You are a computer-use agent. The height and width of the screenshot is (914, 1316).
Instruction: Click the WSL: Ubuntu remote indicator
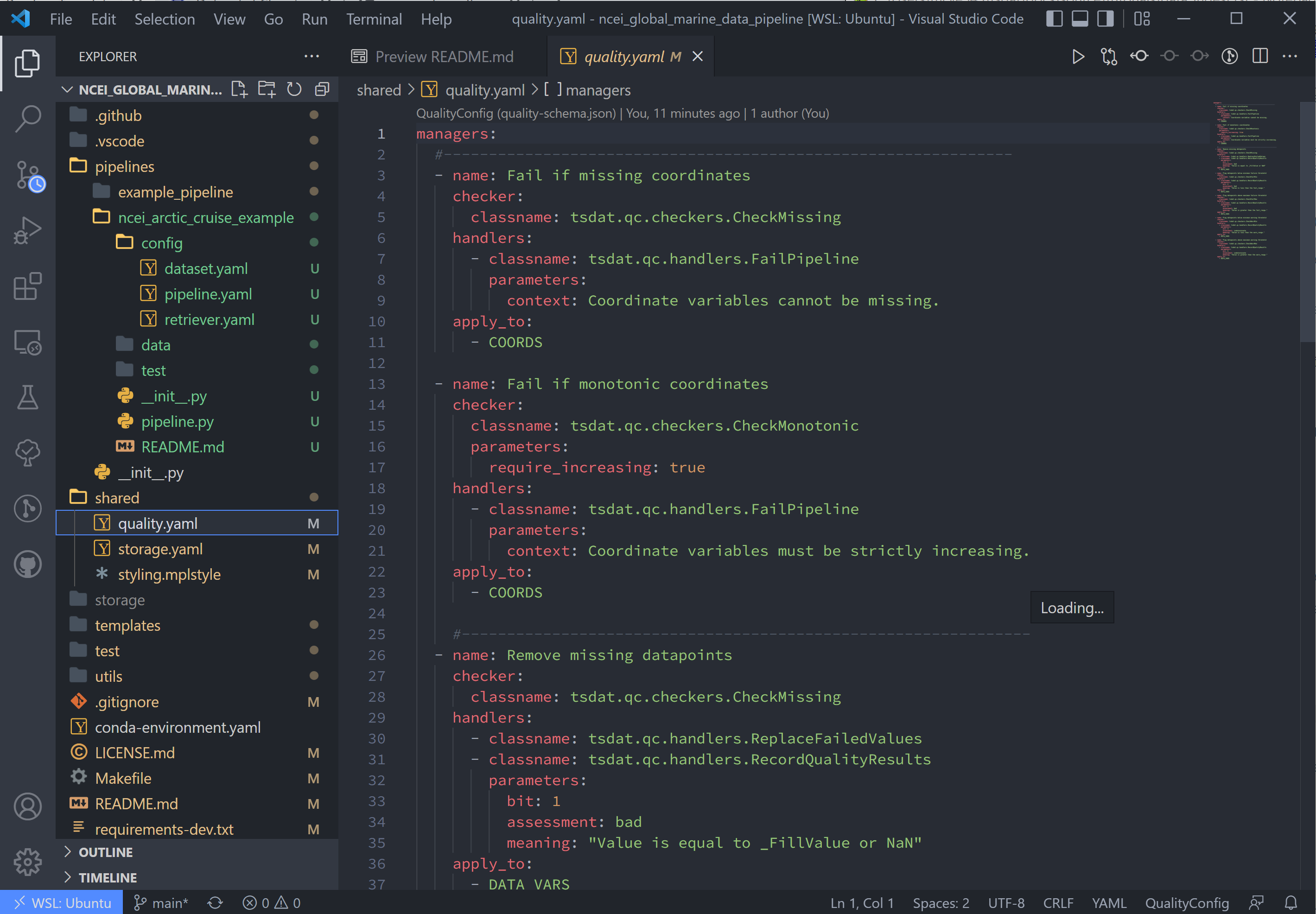coord(61,902)
